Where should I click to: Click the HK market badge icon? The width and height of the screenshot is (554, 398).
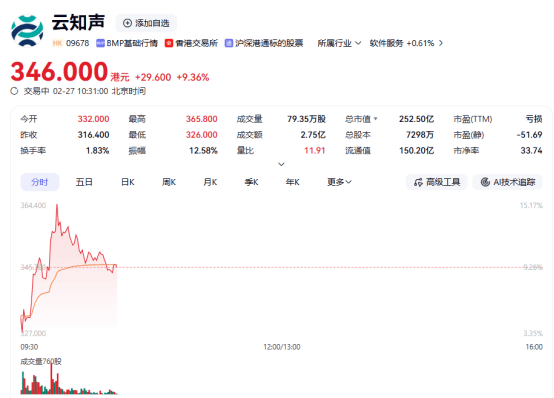pos(57,43)
